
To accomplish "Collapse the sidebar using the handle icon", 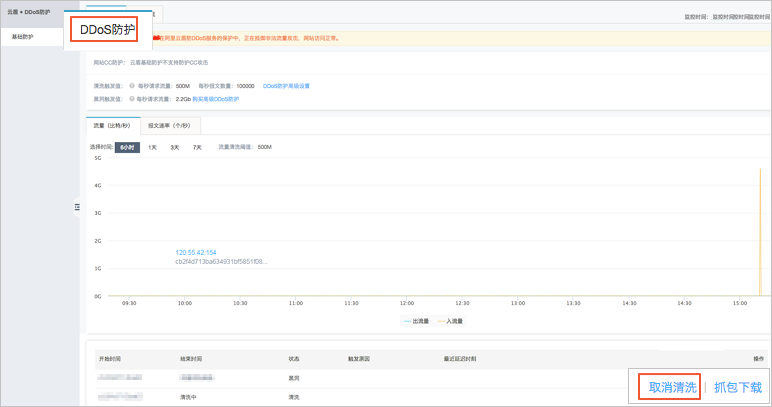I will pos(76,207).
